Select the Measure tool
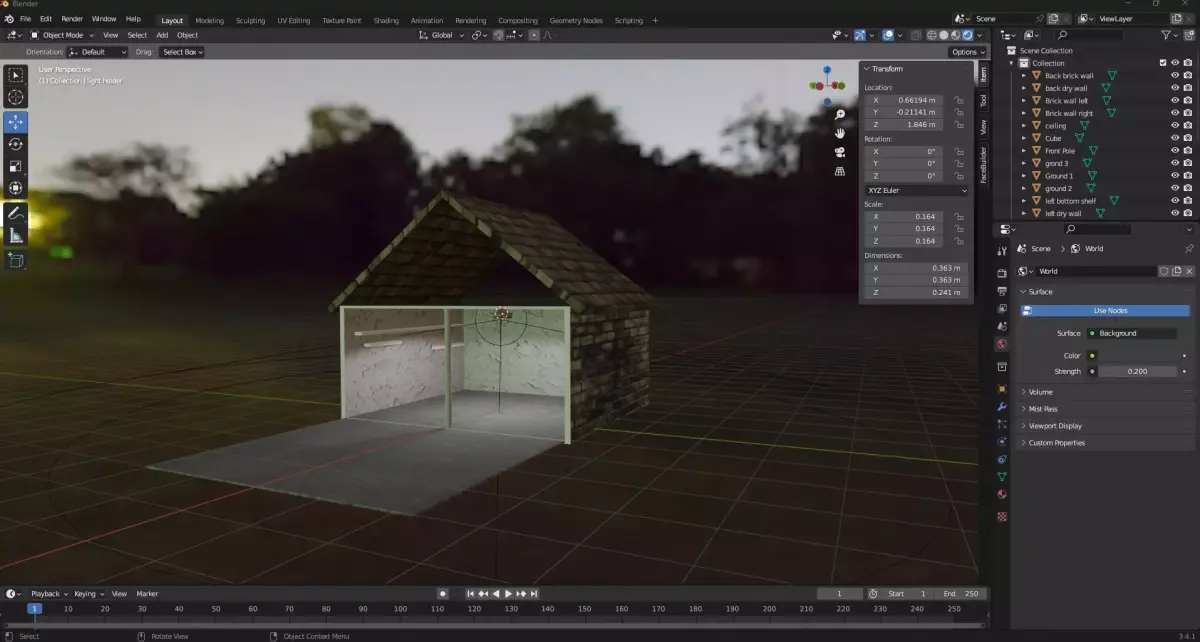 coord(16,235)
